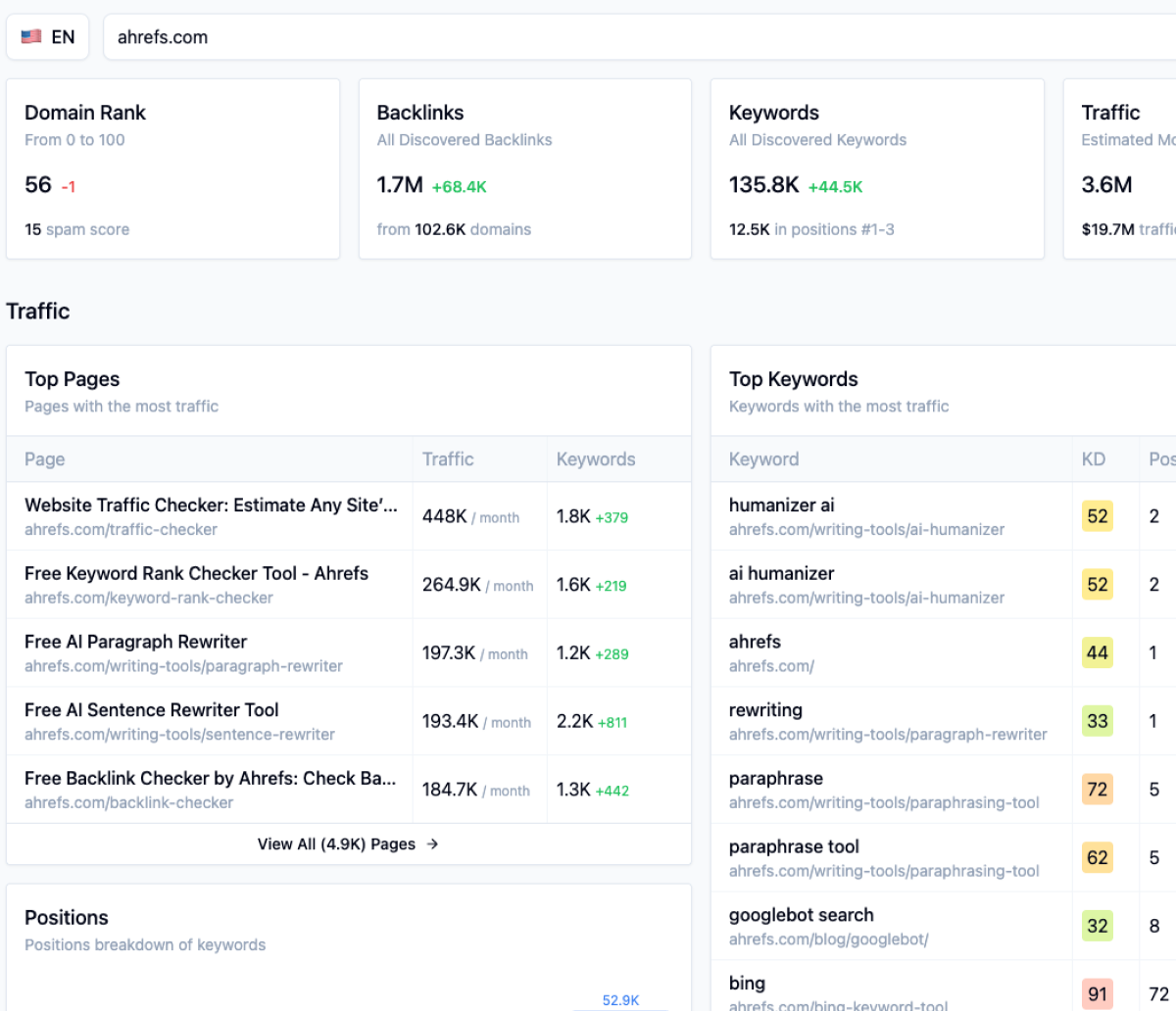The image size is (1176, 1011).
Task: Click the 'humanizer ai' keyword
Action: tap(781, 505)
